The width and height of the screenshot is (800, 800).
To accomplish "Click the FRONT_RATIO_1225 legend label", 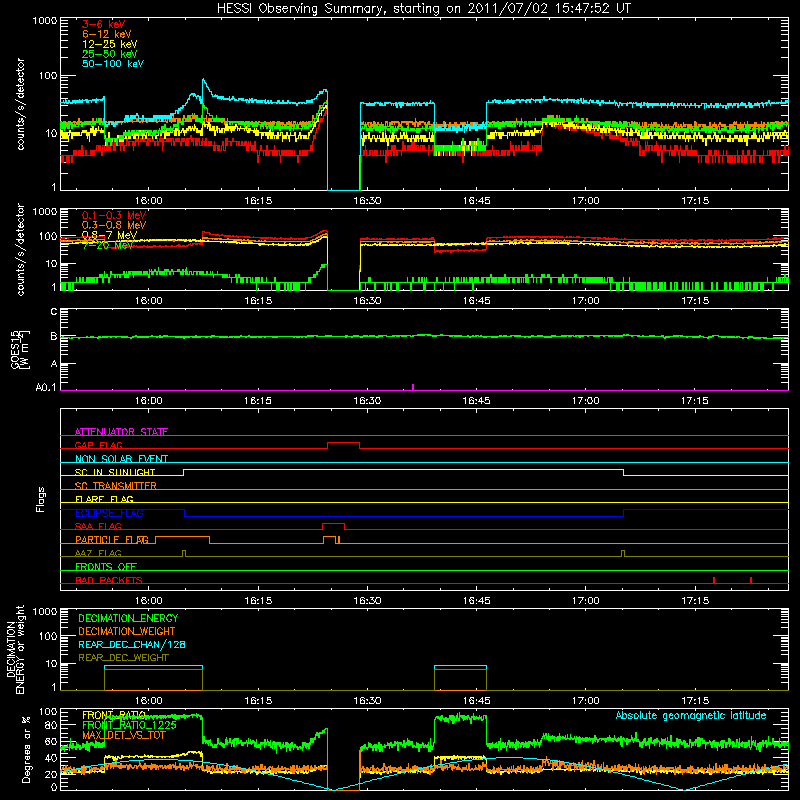I will tap(129, 725).
